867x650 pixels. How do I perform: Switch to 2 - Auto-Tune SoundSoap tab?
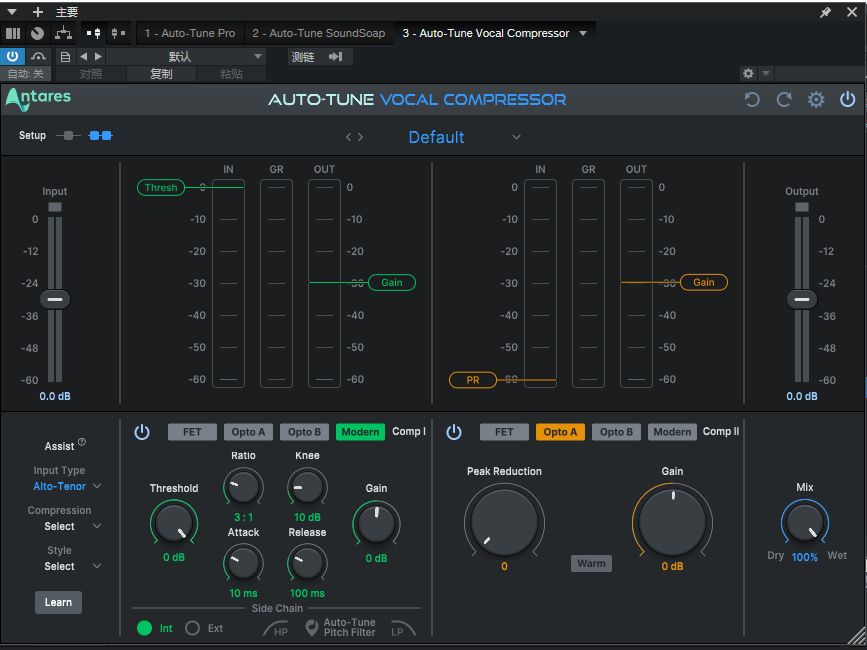click(318, 33)
